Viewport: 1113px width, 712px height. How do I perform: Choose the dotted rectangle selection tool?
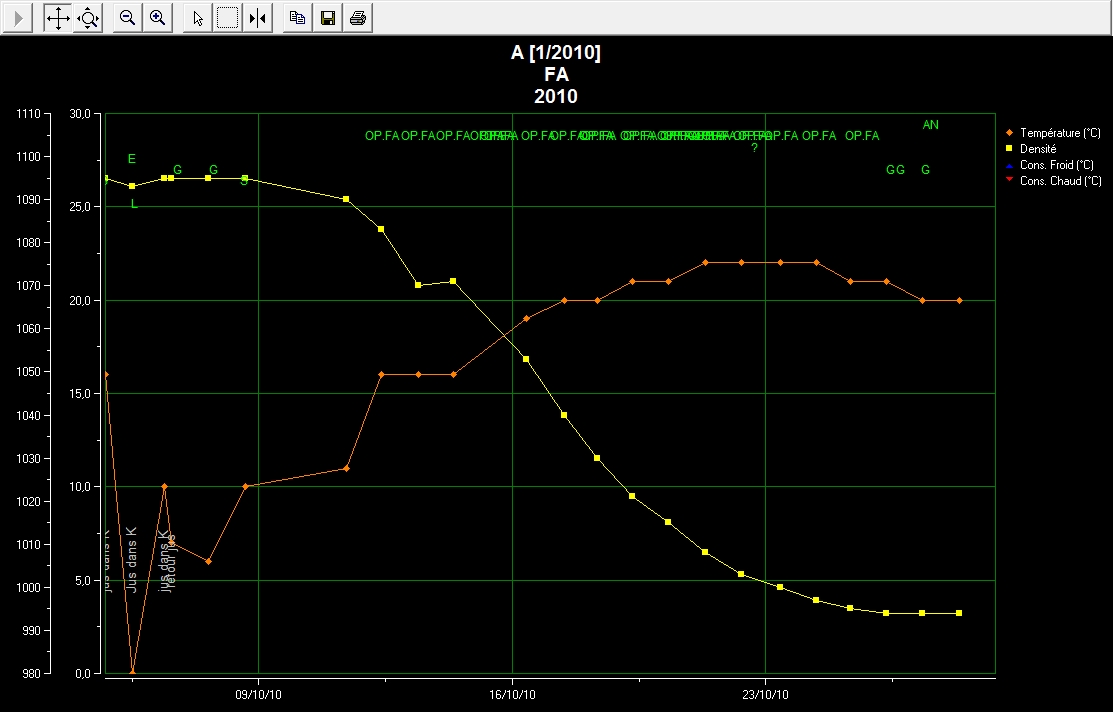coord(228,17)
